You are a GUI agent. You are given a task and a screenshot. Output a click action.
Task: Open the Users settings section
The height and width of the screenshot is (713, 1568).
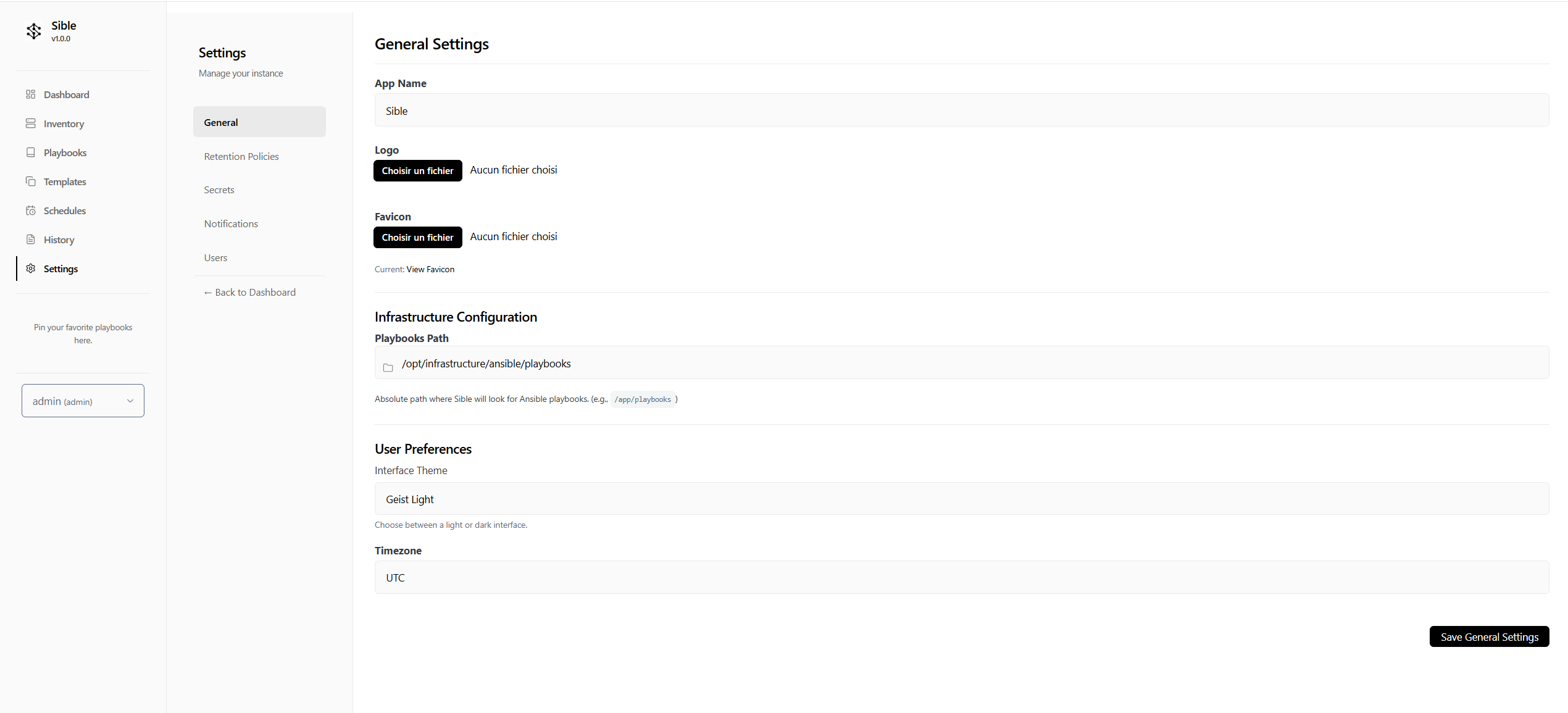point(215,257)
